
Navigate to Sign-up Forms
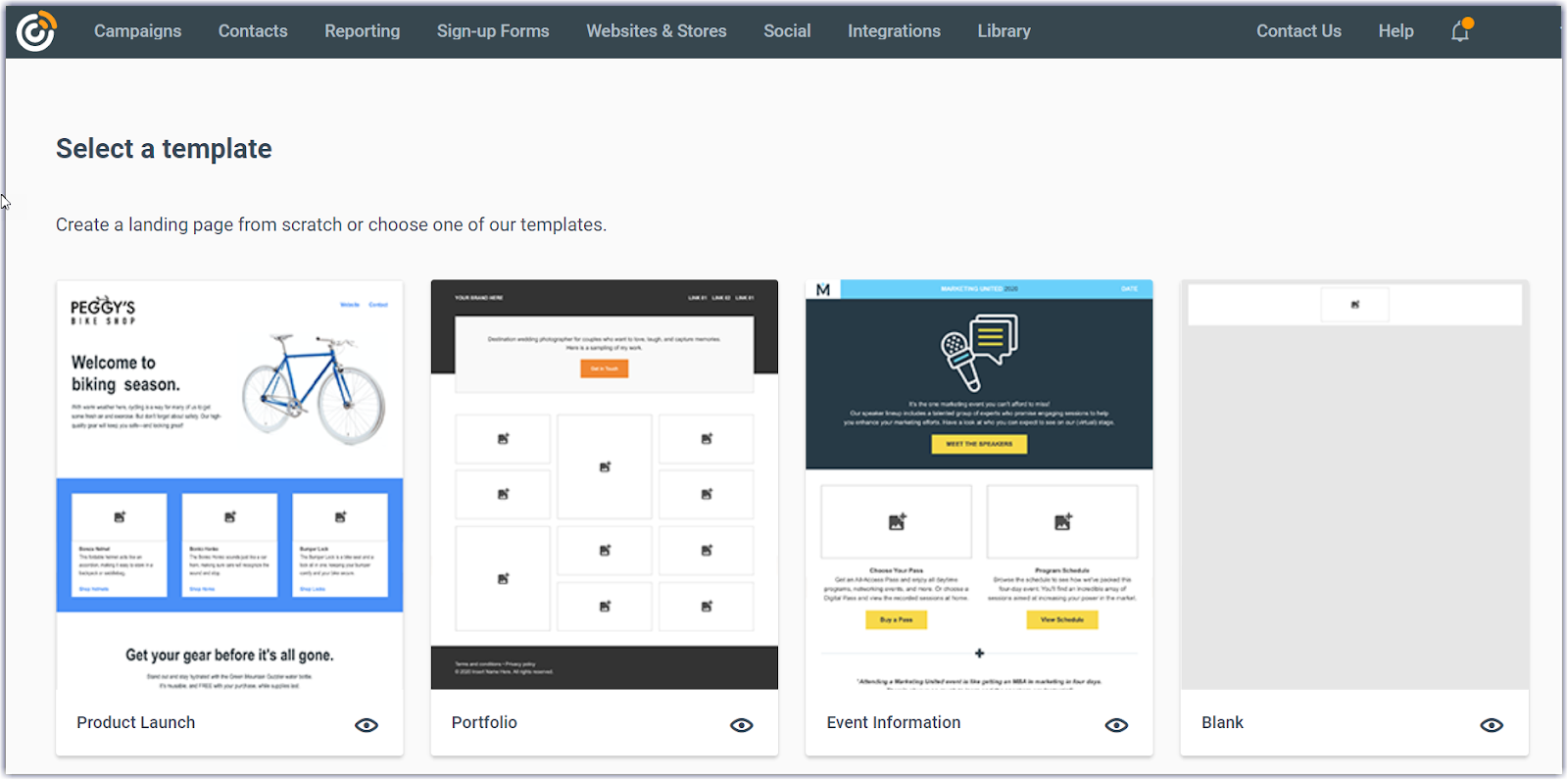pos(493,31)
